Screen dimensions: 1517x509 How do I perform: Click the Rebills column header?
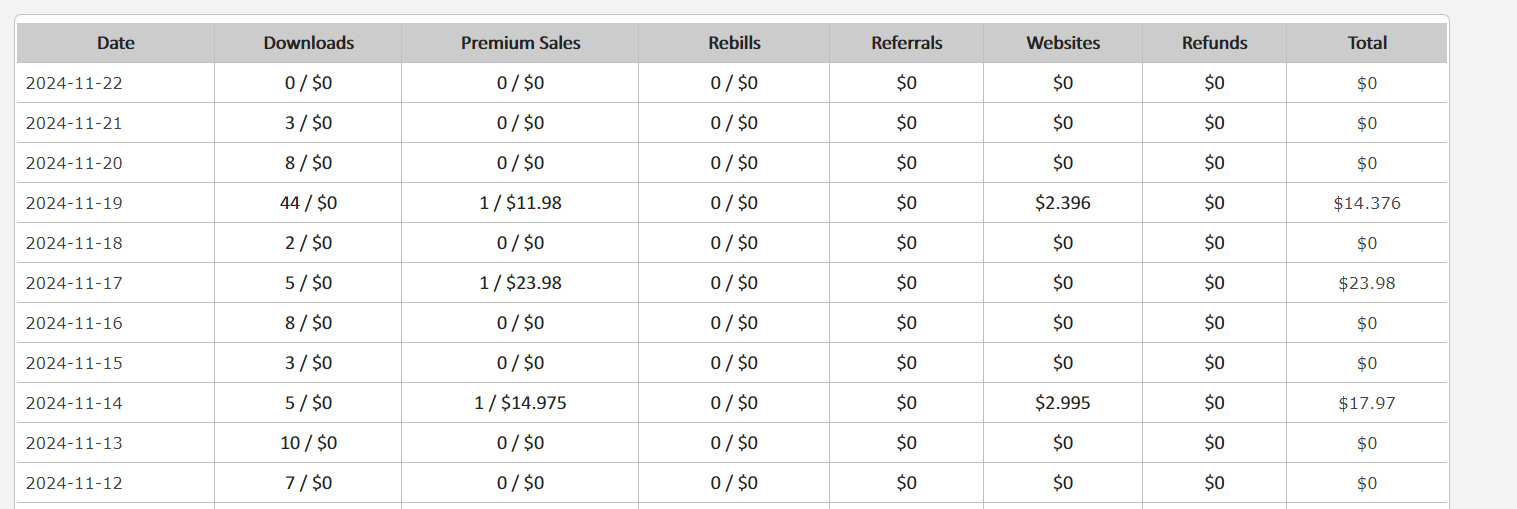(x=734, y=43)
